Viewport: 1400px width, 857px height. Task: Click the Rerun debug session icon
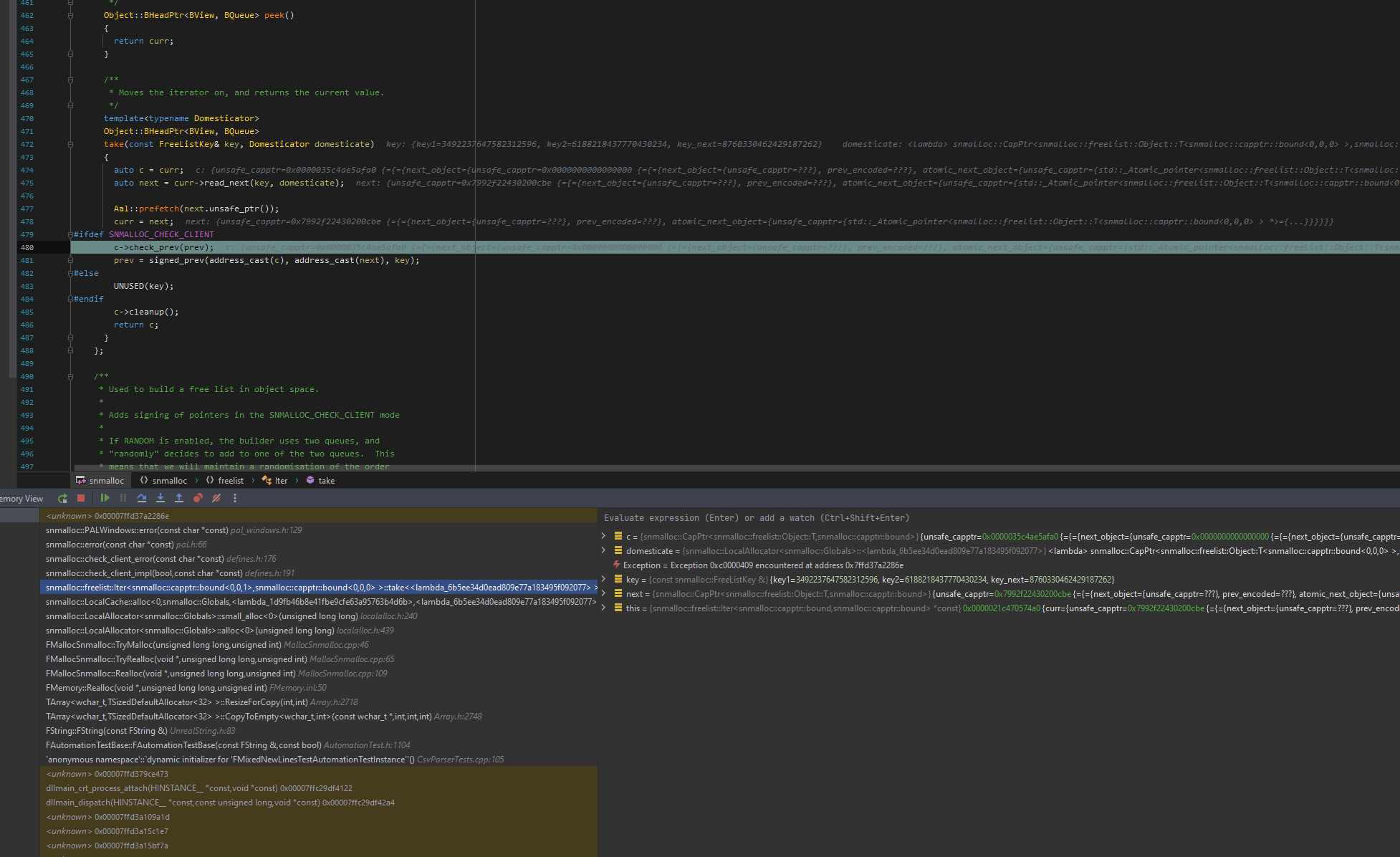[x=62, y=498]
